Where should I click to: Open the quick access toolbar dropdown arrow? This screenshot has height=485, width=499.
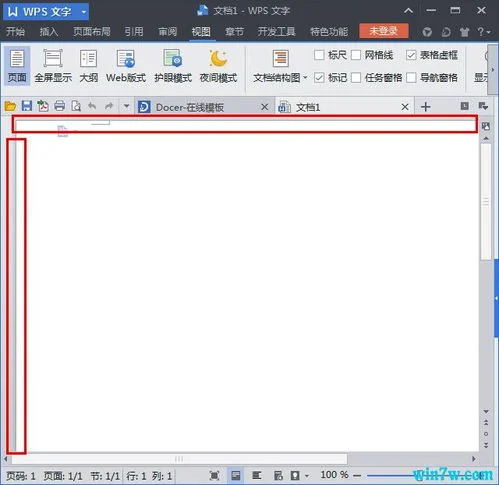pos(126,106)
